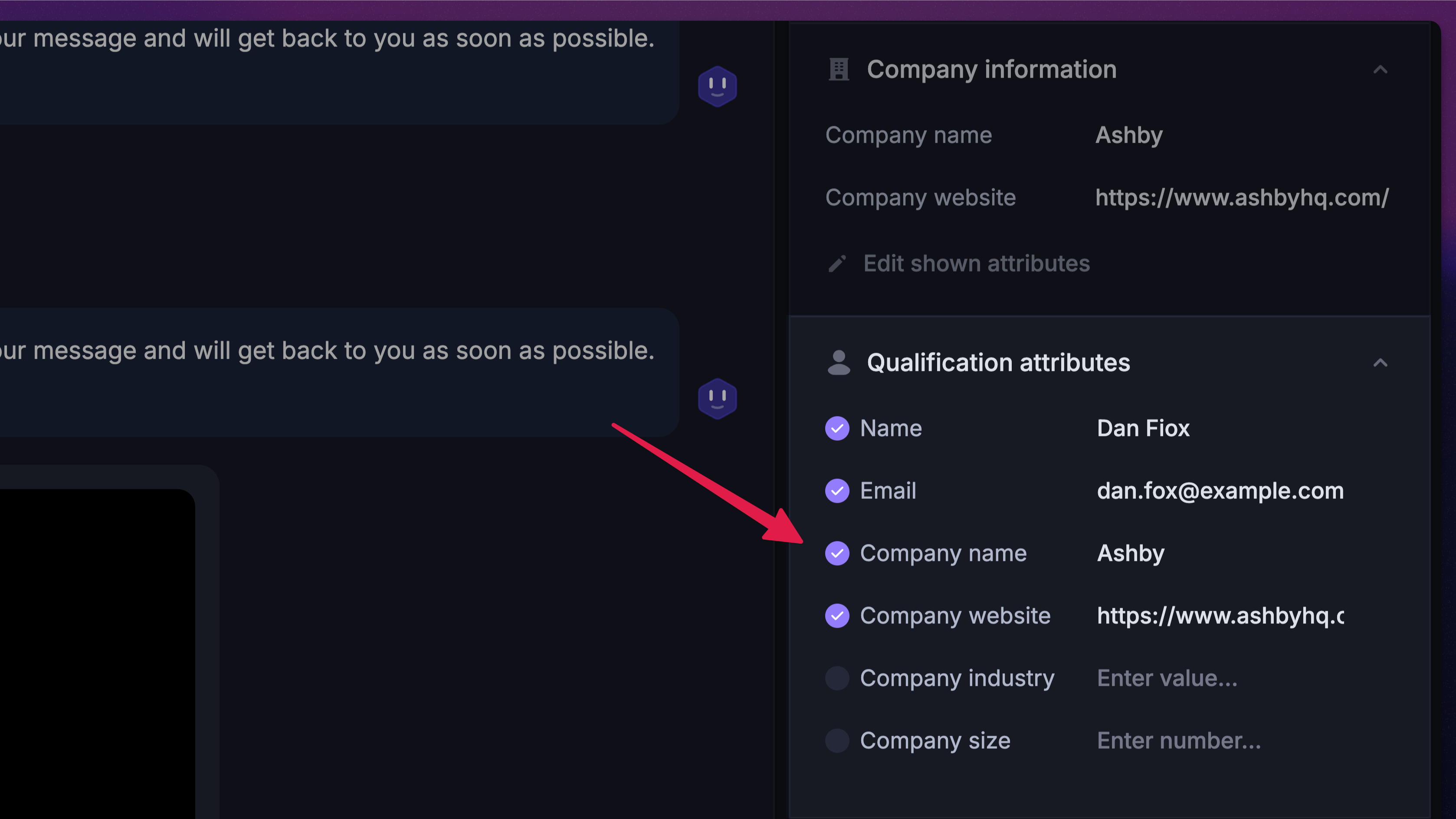Image resolution: width=1456 pixels, height=819 pixels.
Task: Edit the dan.fox@example.com email value
Action: (1220, 491)
